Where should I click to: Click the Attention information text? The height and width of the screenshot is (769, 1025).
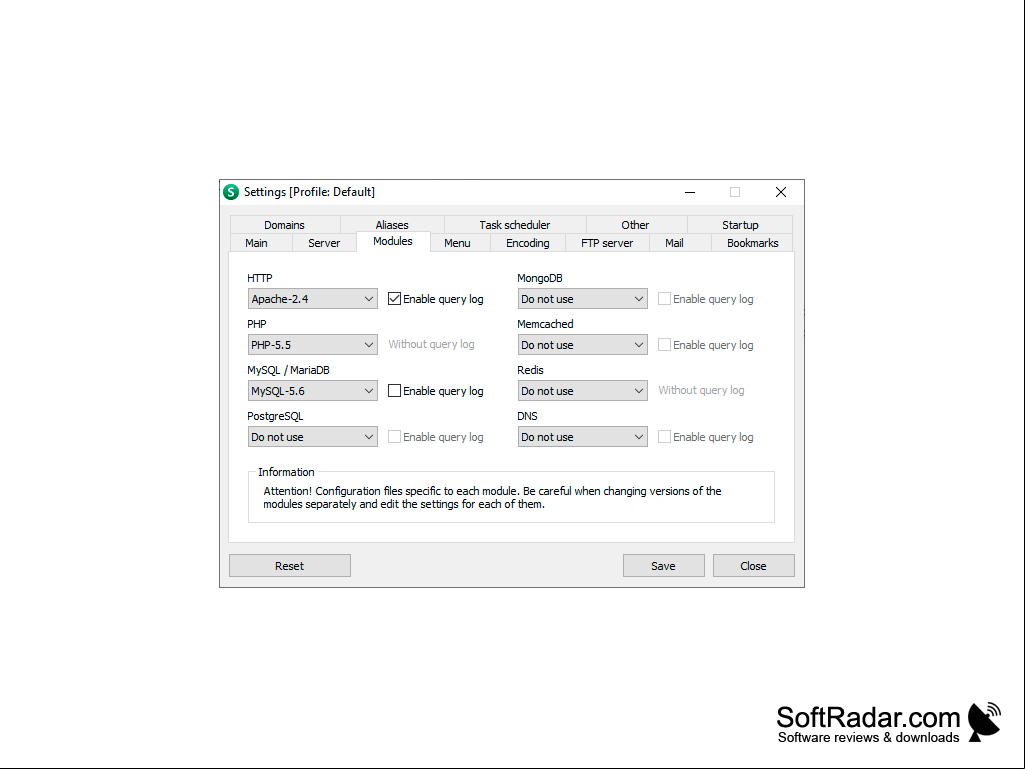tap(492, 498)
